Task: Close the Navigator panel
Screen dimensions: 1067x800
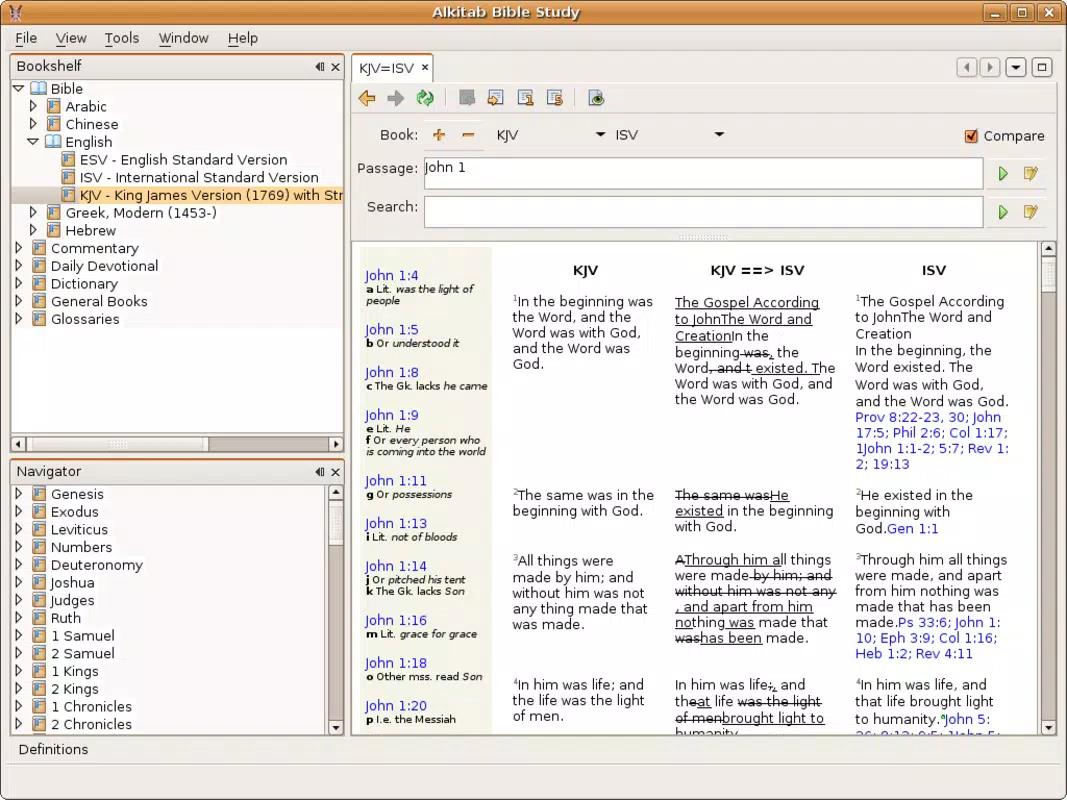Action: 335,472
